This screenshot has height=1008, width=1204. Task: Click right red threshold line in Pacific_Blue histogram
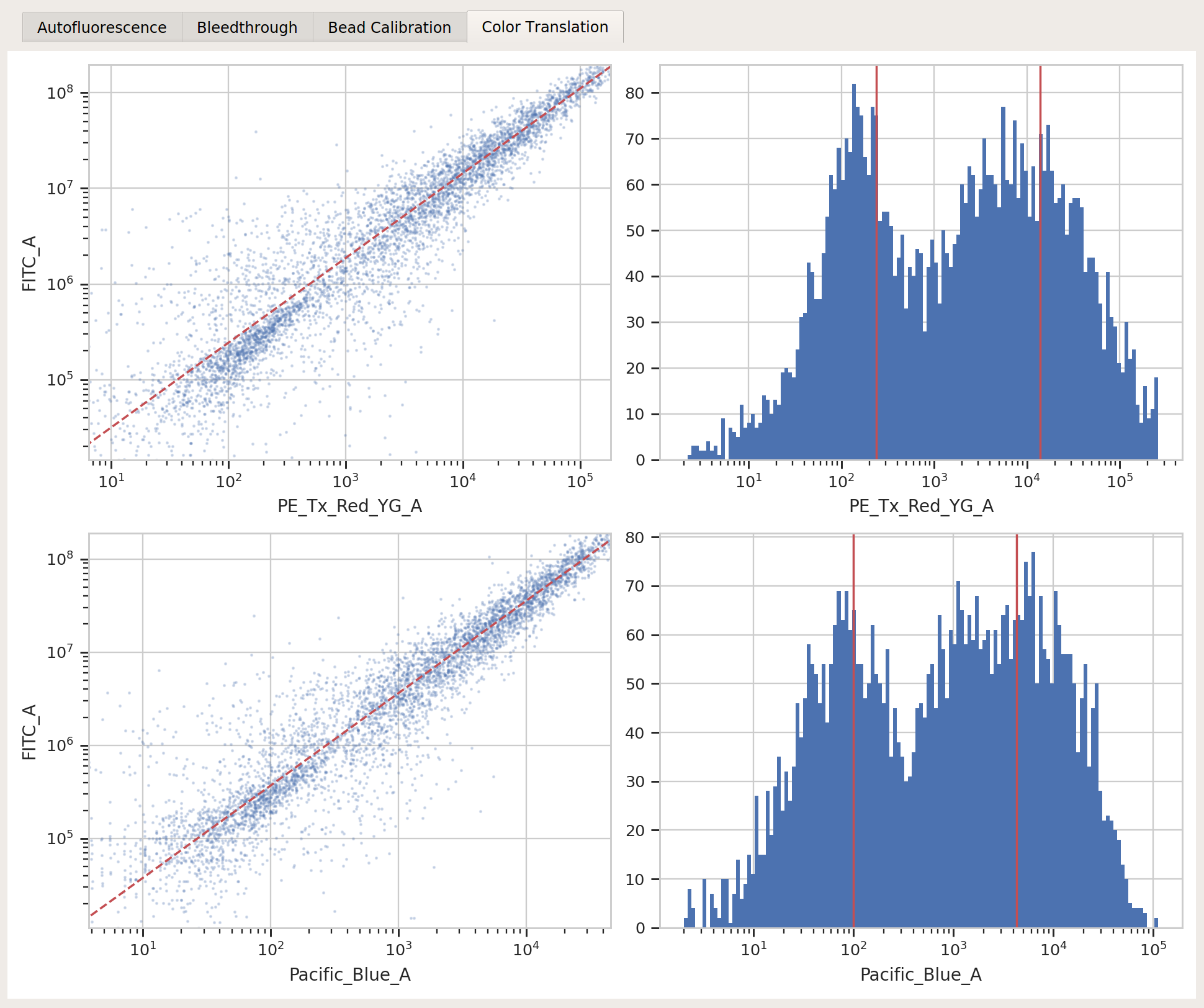tap(1017, 731)
